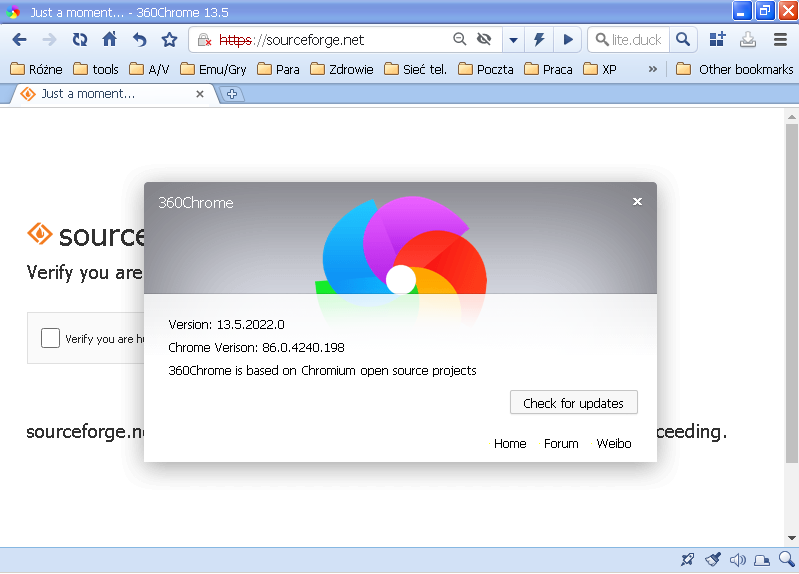Click the go/play arrow icon

[x=568, y=40]
